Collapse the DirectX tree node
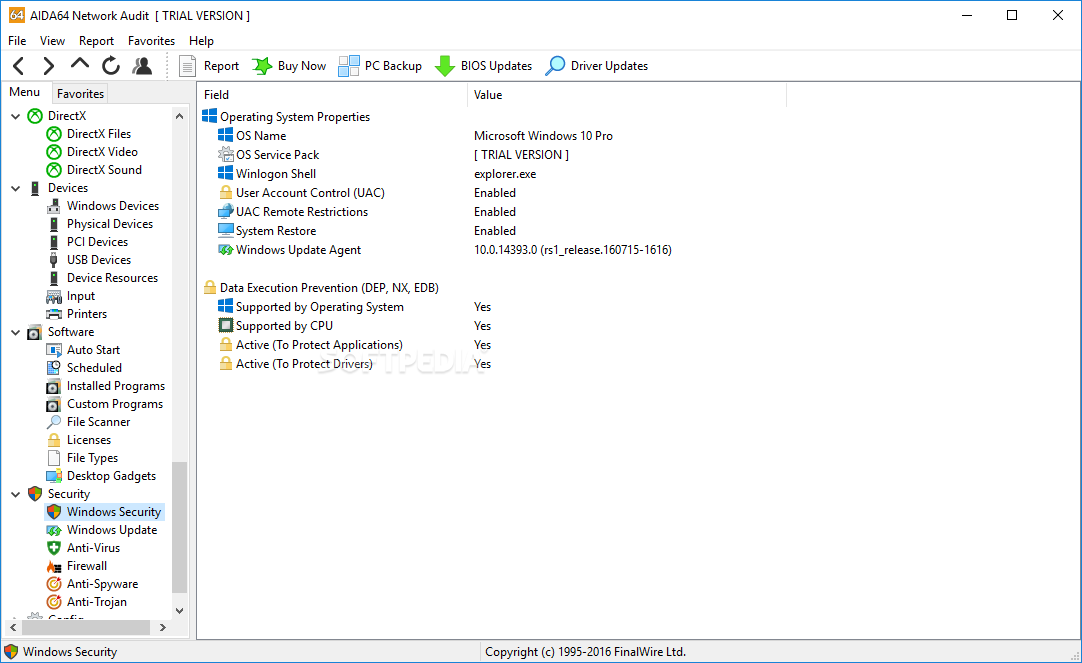 click(x=15, y=116)
